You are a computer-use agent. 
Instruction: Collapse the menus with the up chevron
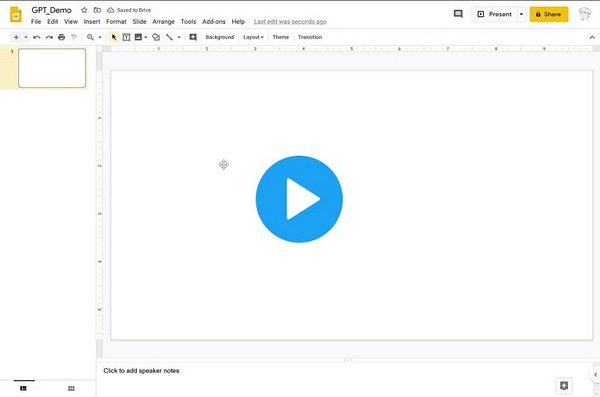pyautogui.click(x=592, y=37)
